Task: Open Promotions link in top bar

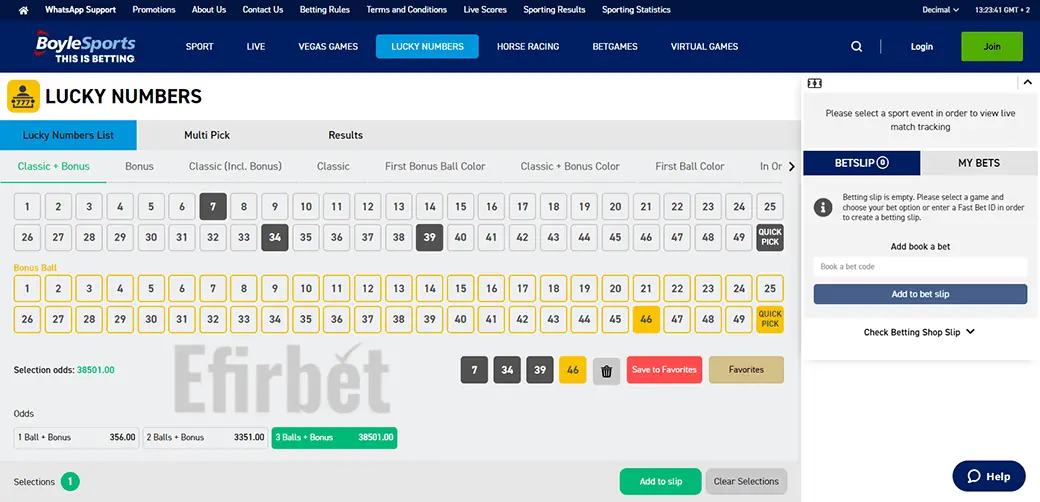Action: 154,10
